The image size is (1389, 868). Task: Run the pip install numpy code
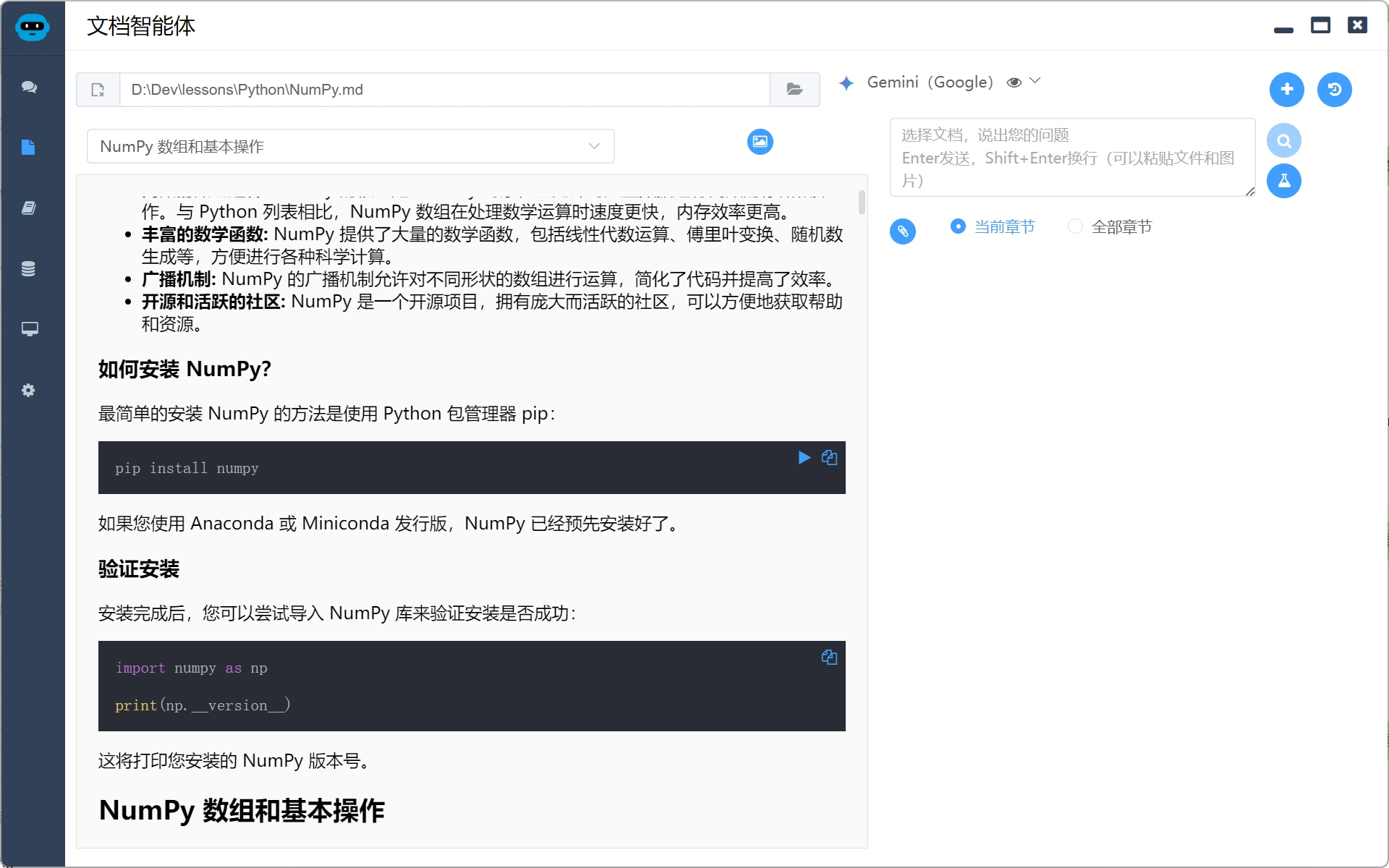804,457
